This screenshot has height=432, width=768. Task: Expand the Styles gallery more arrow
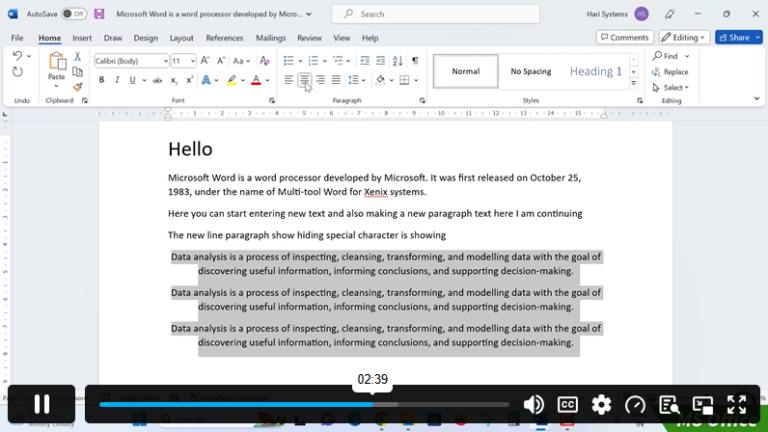coord(634,84)
